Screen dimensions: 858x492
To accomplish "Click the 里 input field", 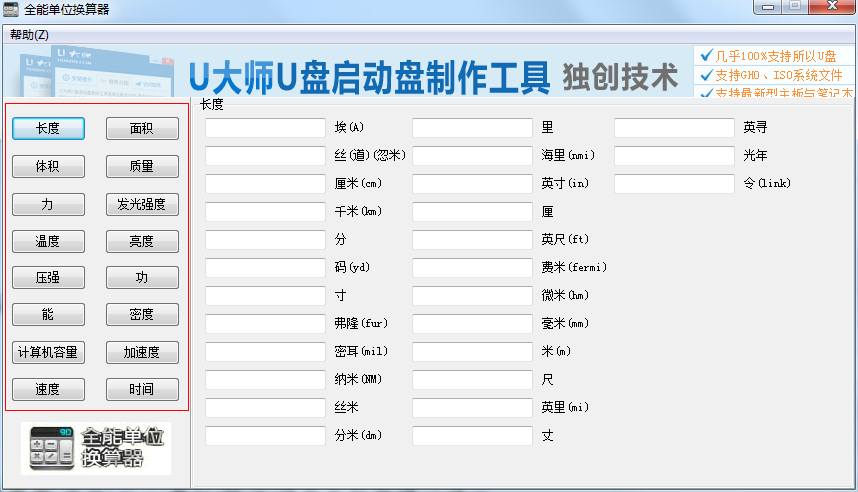I will click(472, 128).
